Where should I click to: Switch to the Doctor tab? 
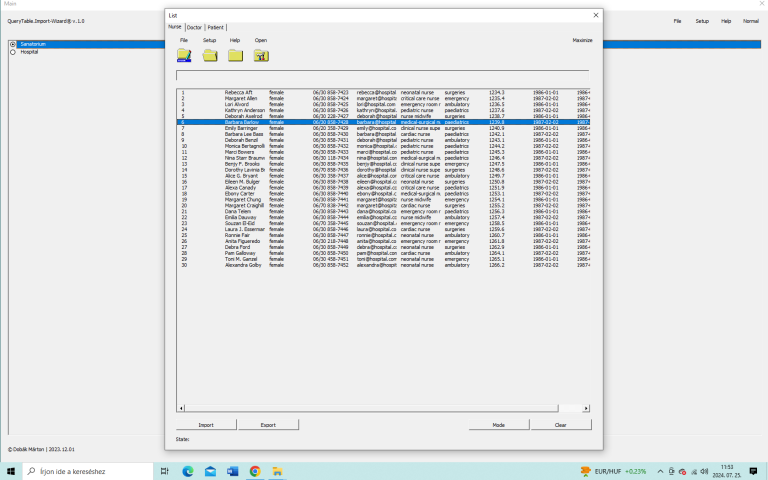[x=195, y=27]
